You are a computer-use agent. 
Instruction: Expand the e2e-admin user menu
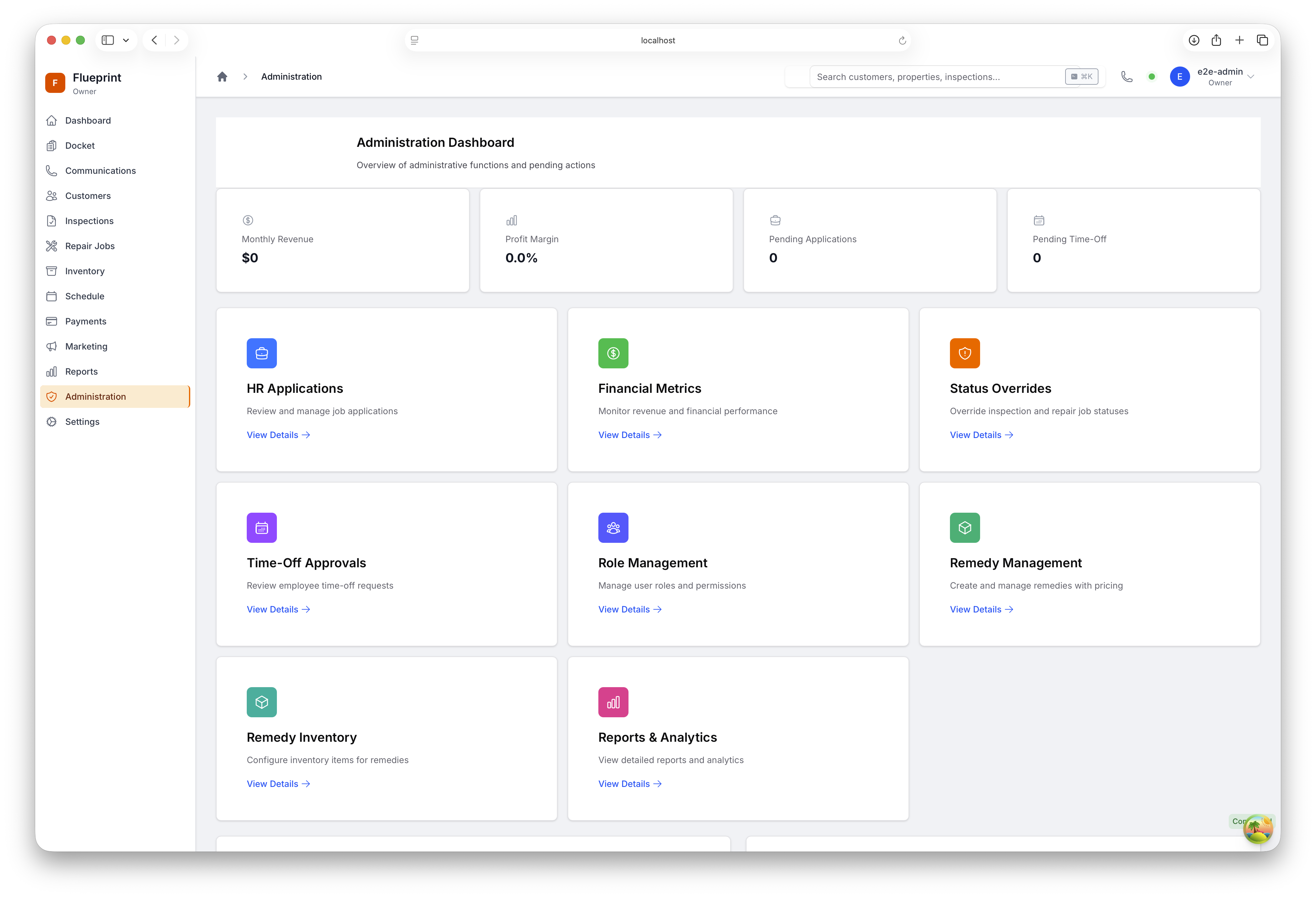coord(1251,76)
